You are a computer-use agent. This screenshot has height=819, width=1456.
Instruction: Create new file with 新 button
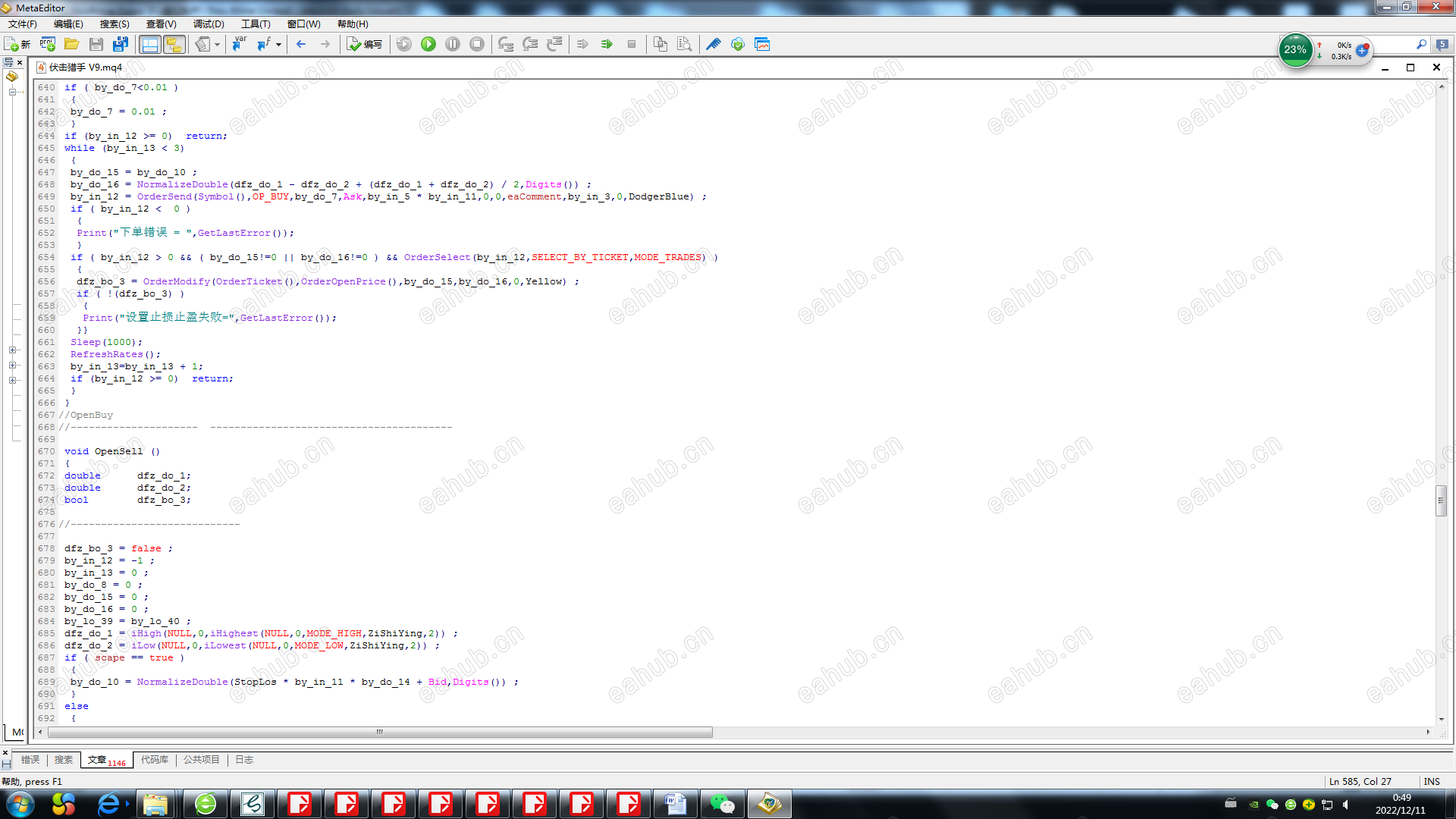(17, 44)
